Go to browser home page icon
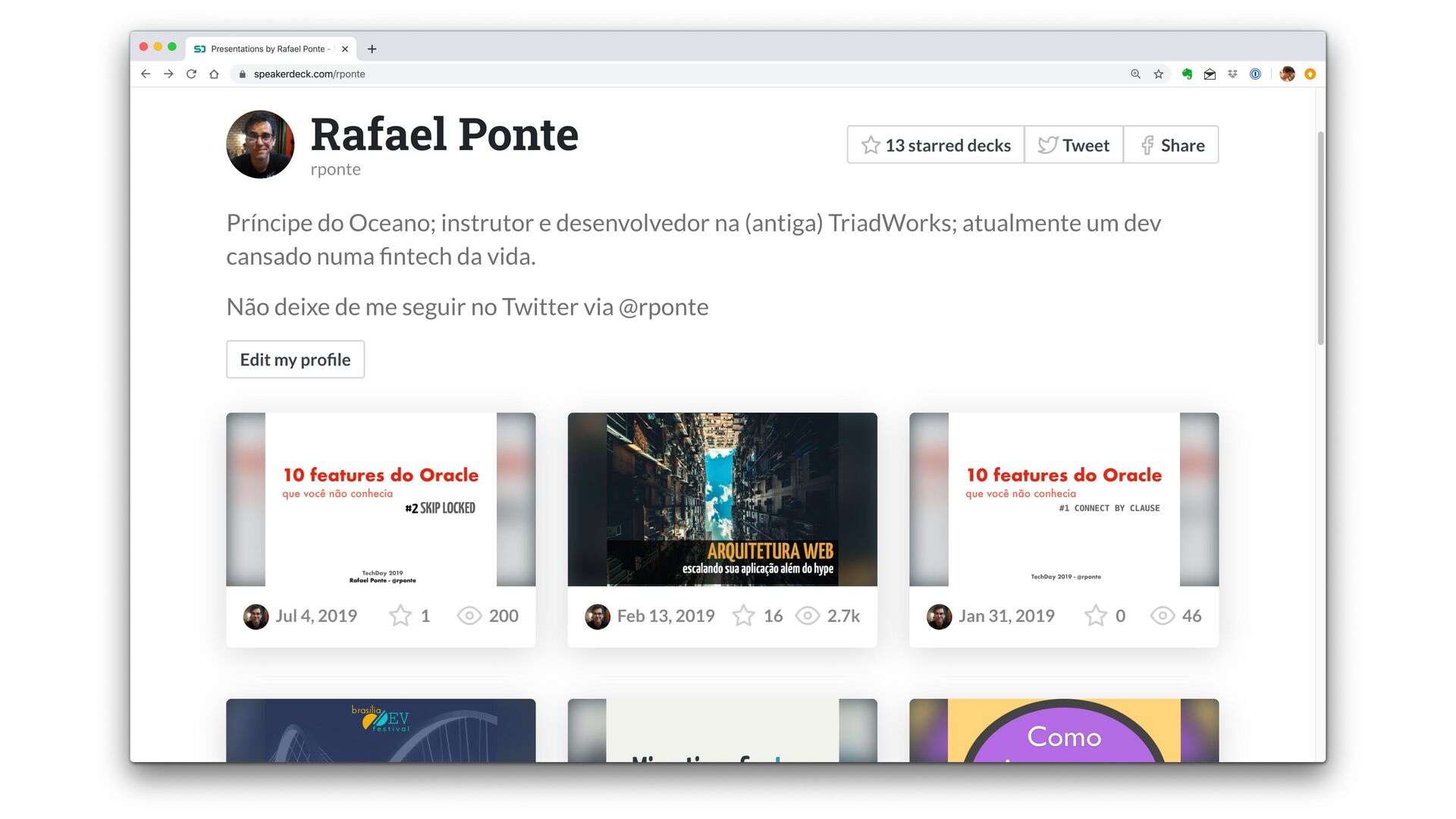This screenshot has height=819, width=1456. click(x=214, y=74)
